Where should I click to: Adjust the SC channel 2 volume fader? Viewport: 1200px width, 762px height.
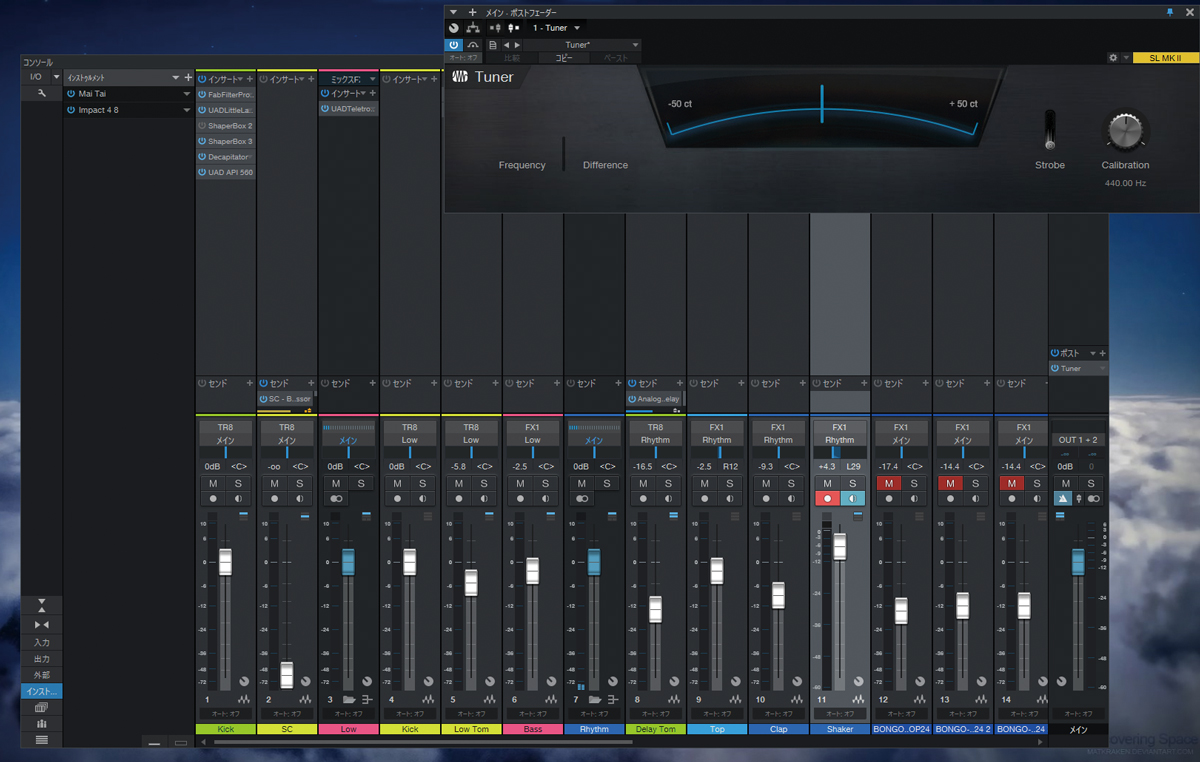[x=287, y=674]
